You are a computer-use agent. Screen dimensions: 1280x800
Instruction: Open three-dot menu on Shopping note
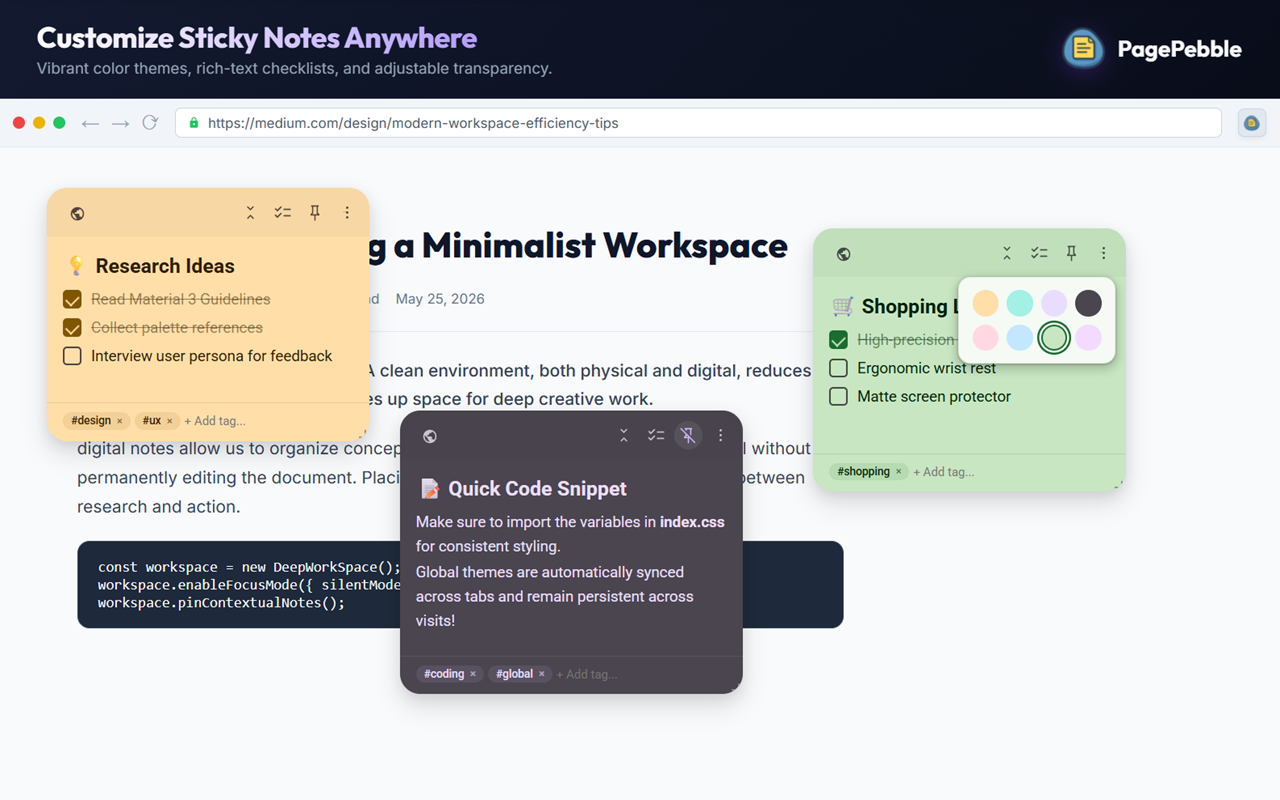pyautogui.click(x=1103, y=254)
